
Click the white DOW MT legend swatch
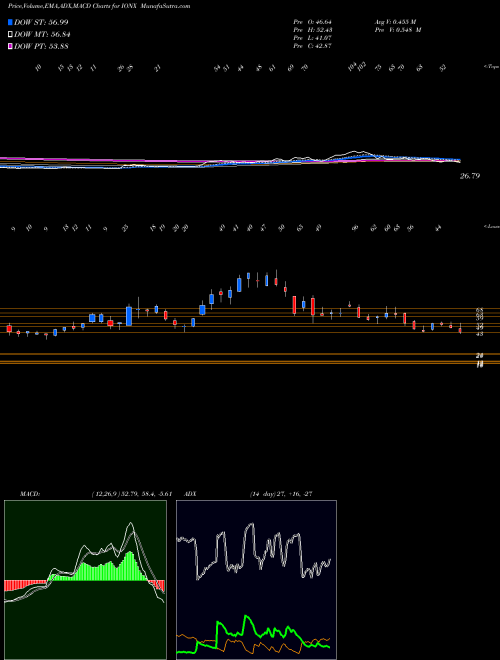click(11, 35)
